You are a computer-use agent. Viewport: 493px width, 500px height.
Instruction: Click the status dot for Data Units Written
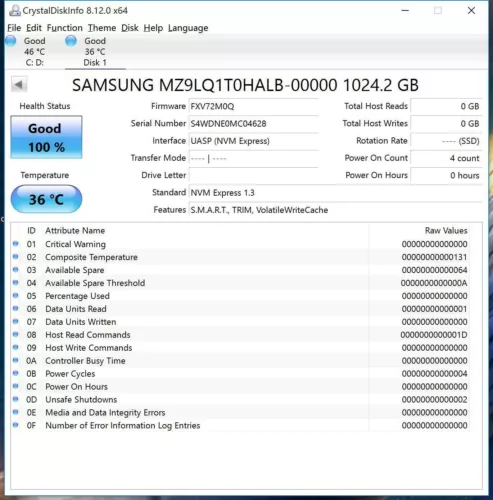[15, 321]
